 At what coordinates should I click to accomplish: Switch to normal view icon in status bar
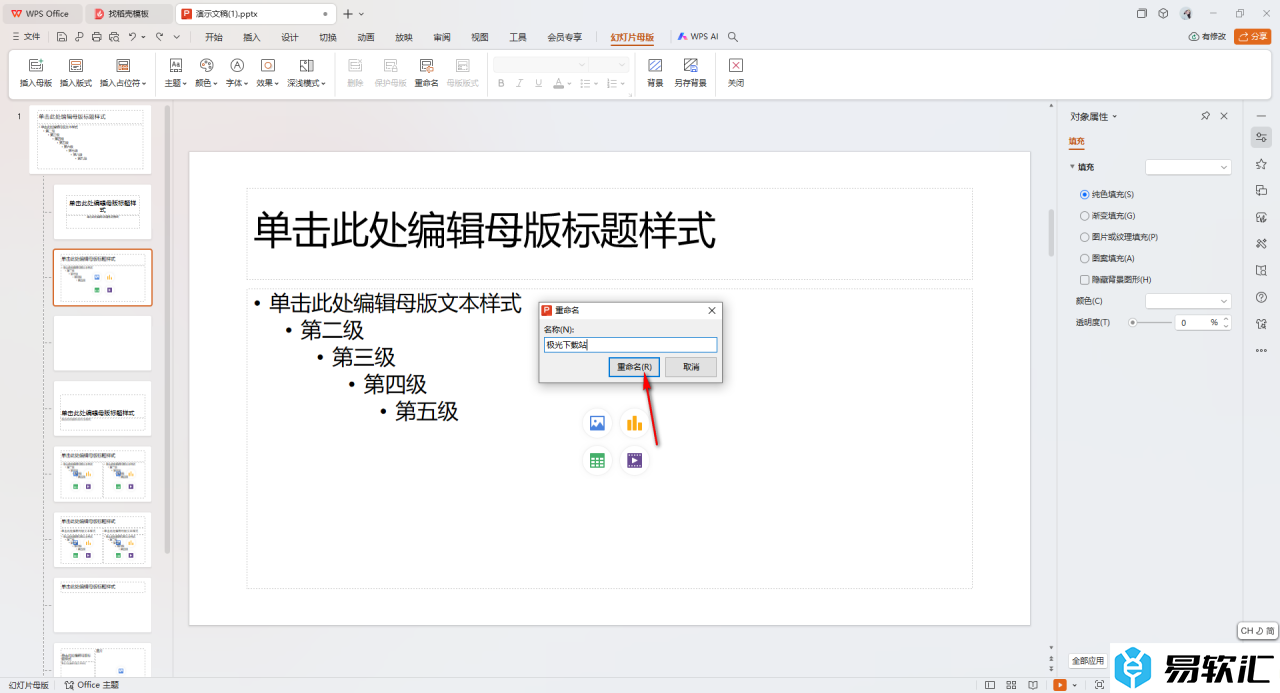click(990, 685)
